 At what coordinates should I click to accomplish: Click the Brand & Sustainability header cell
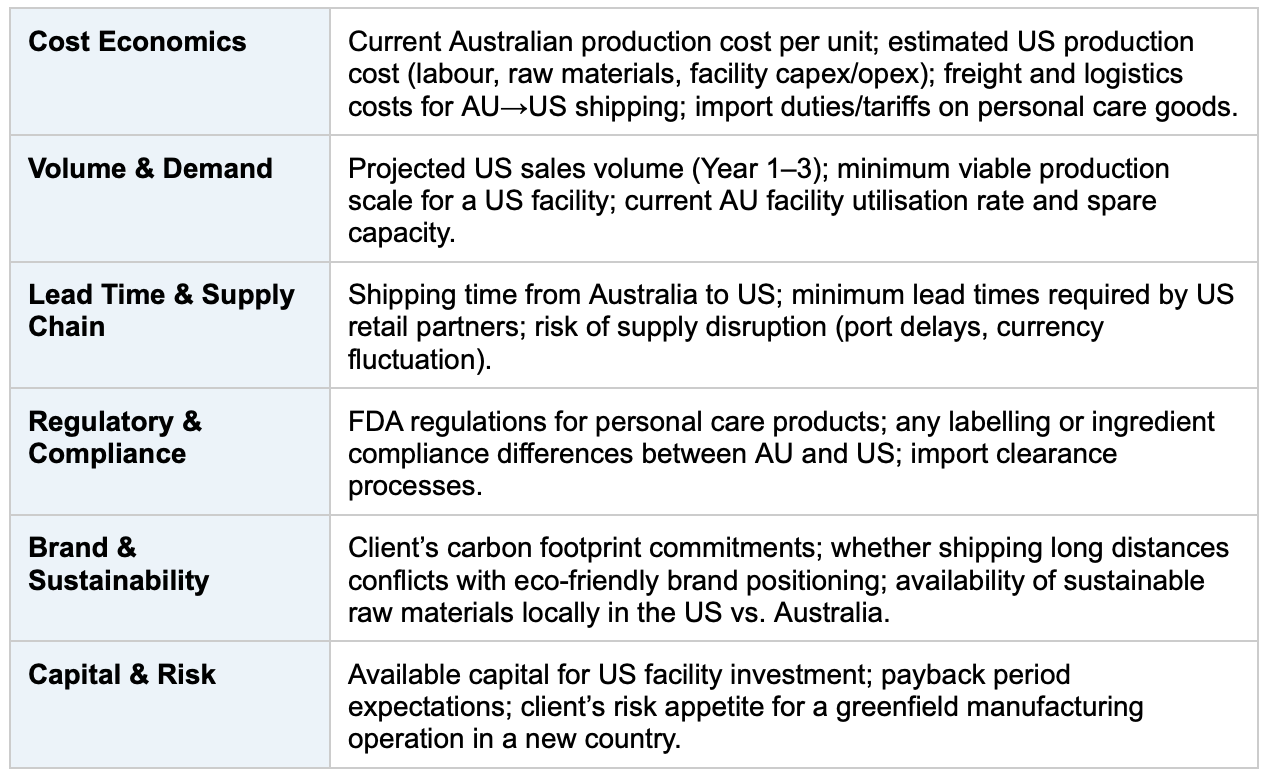click(169, 578)
